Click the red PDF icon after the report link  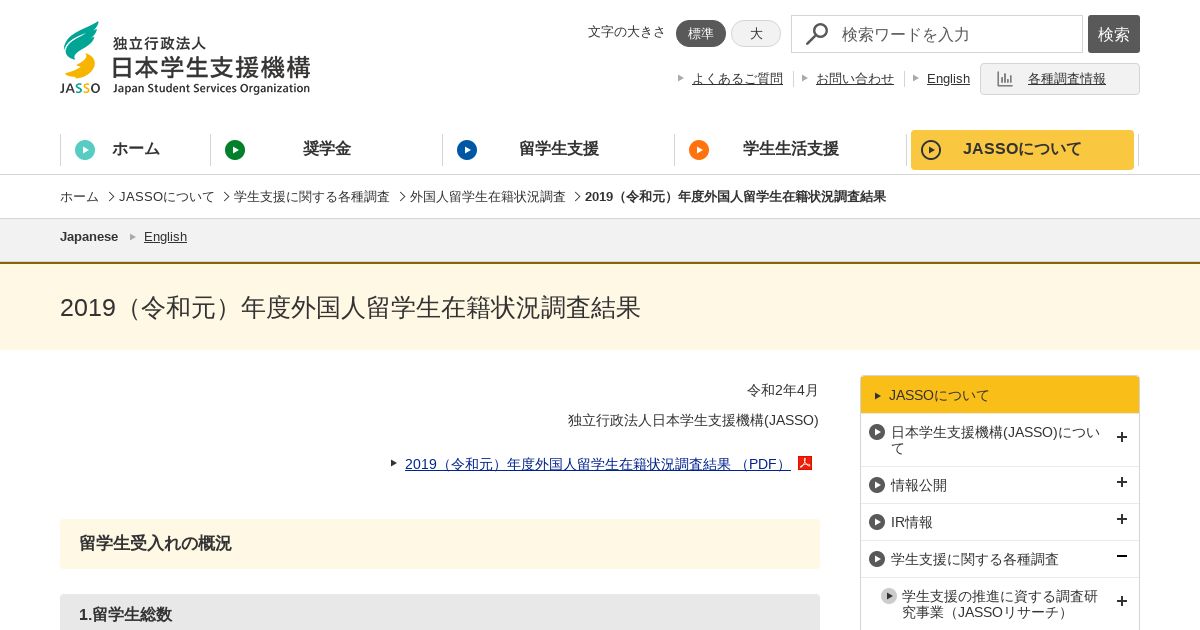click(x=805, y=463)
